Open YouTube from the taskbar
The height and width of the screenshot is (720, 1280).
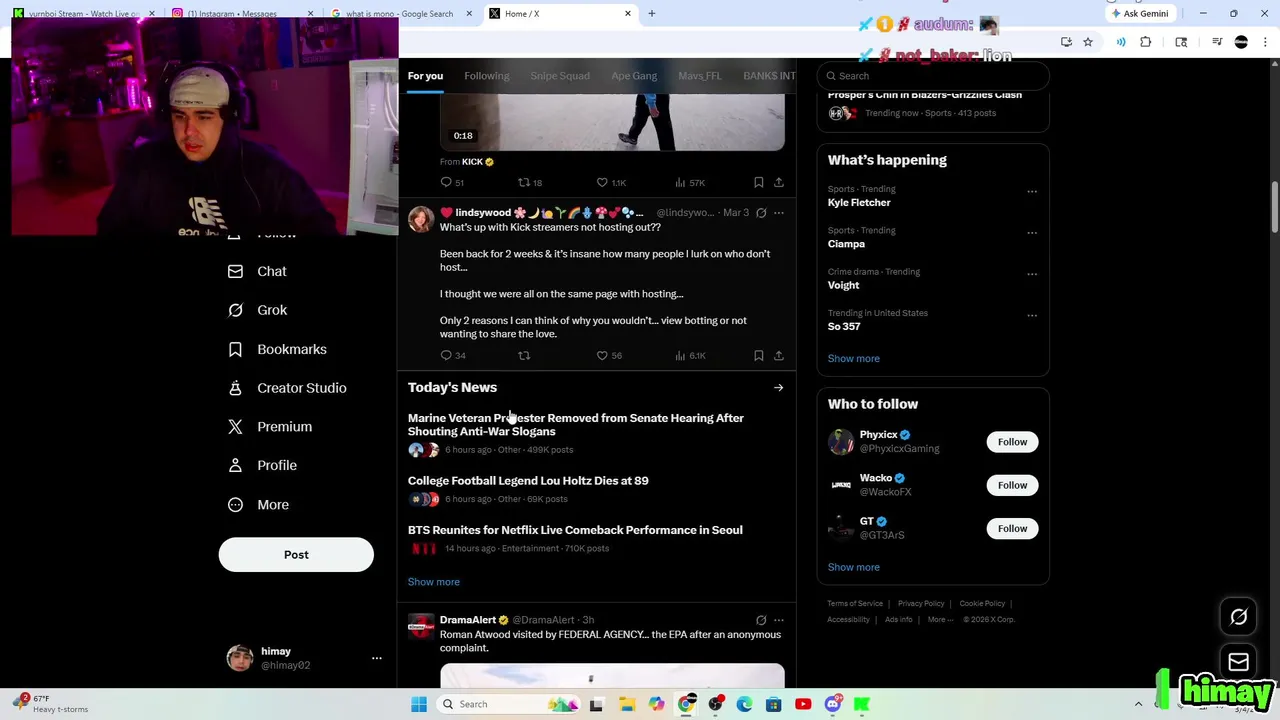803,704
